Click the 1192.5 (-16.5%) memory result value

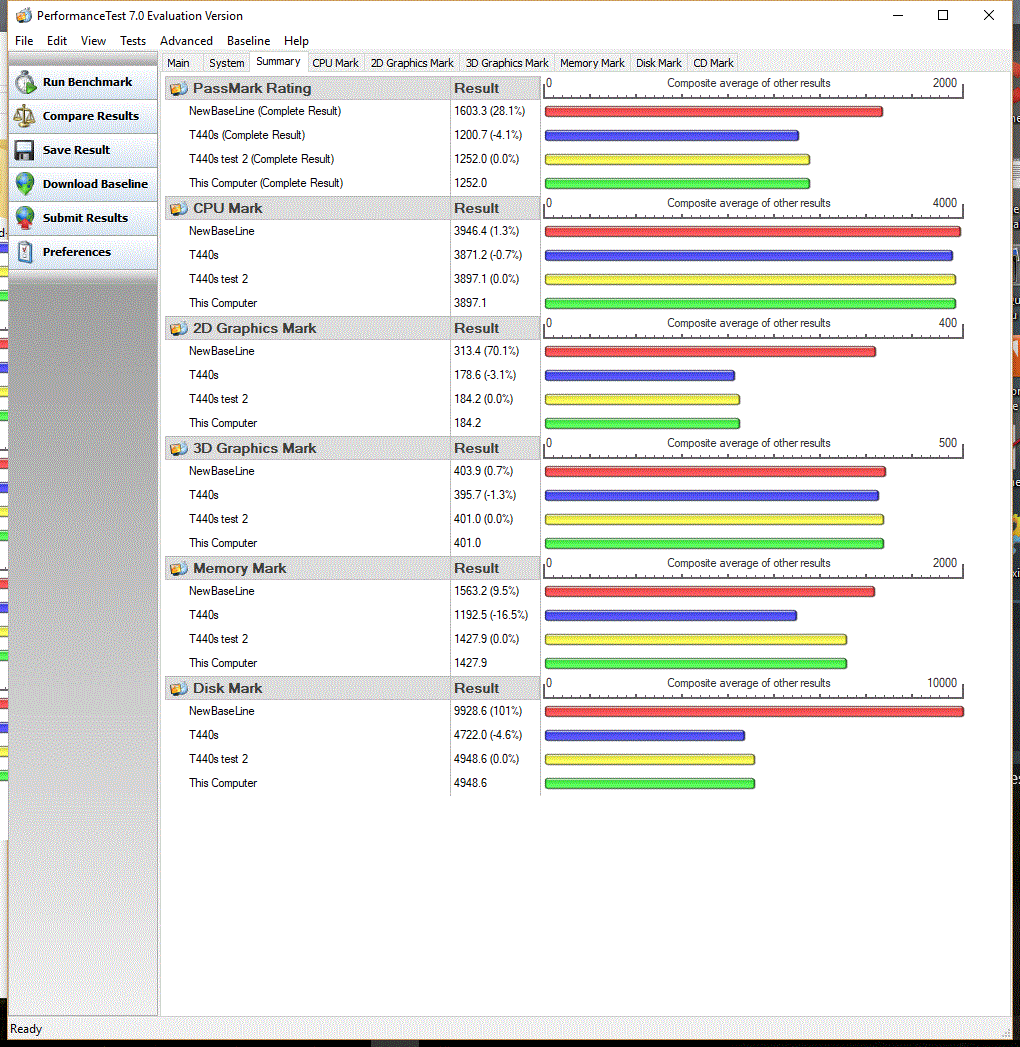click(x=491, y=615)
